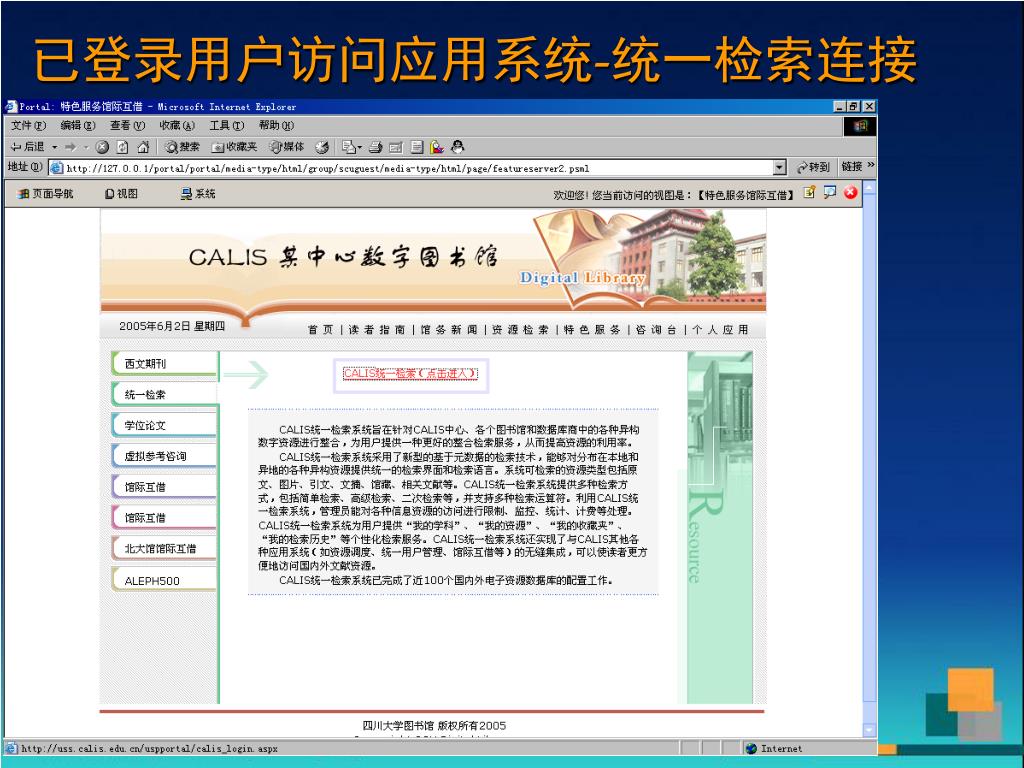Click the portal chat bubble icon
The width and height of the screenshot is (1024, 768).
pos(829,192)
